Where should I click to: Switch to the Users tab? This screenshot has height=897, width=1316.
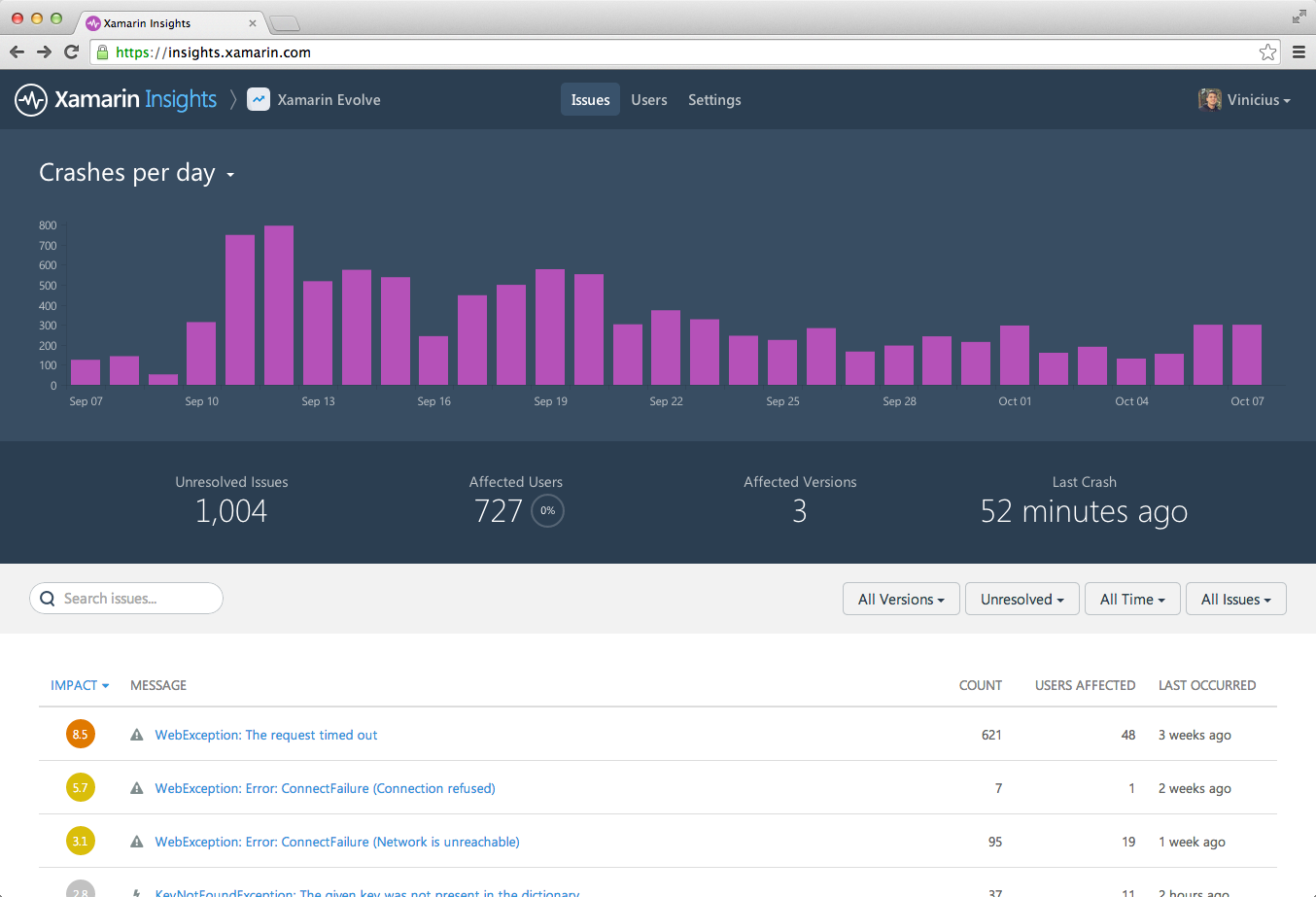[649, 99]
